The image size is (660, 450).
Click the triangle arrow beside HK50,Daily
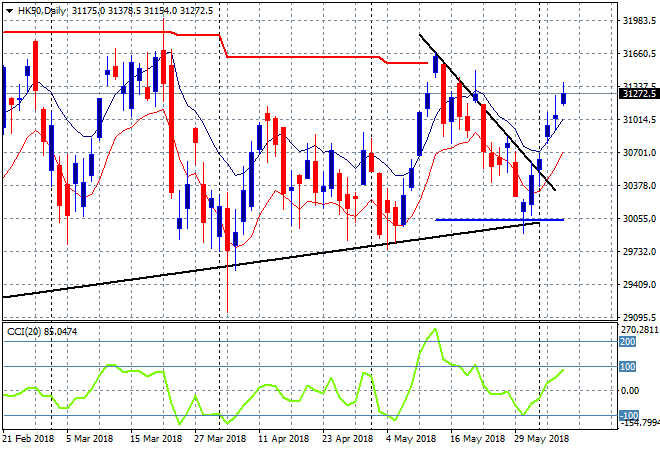(x=9, y=11)
